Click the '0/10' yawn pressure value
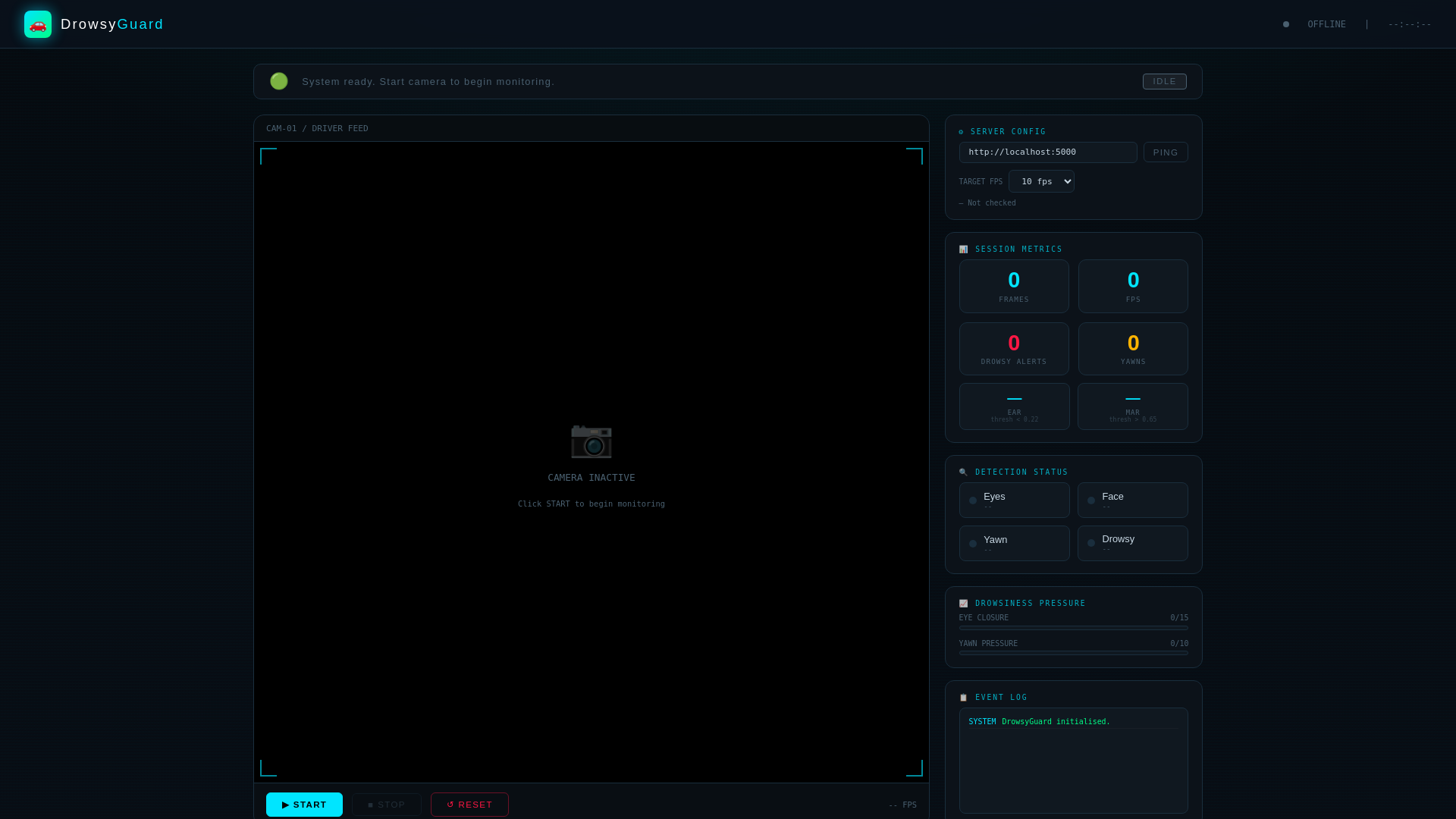The image size is (1456, 819). tap(1179, 644)
